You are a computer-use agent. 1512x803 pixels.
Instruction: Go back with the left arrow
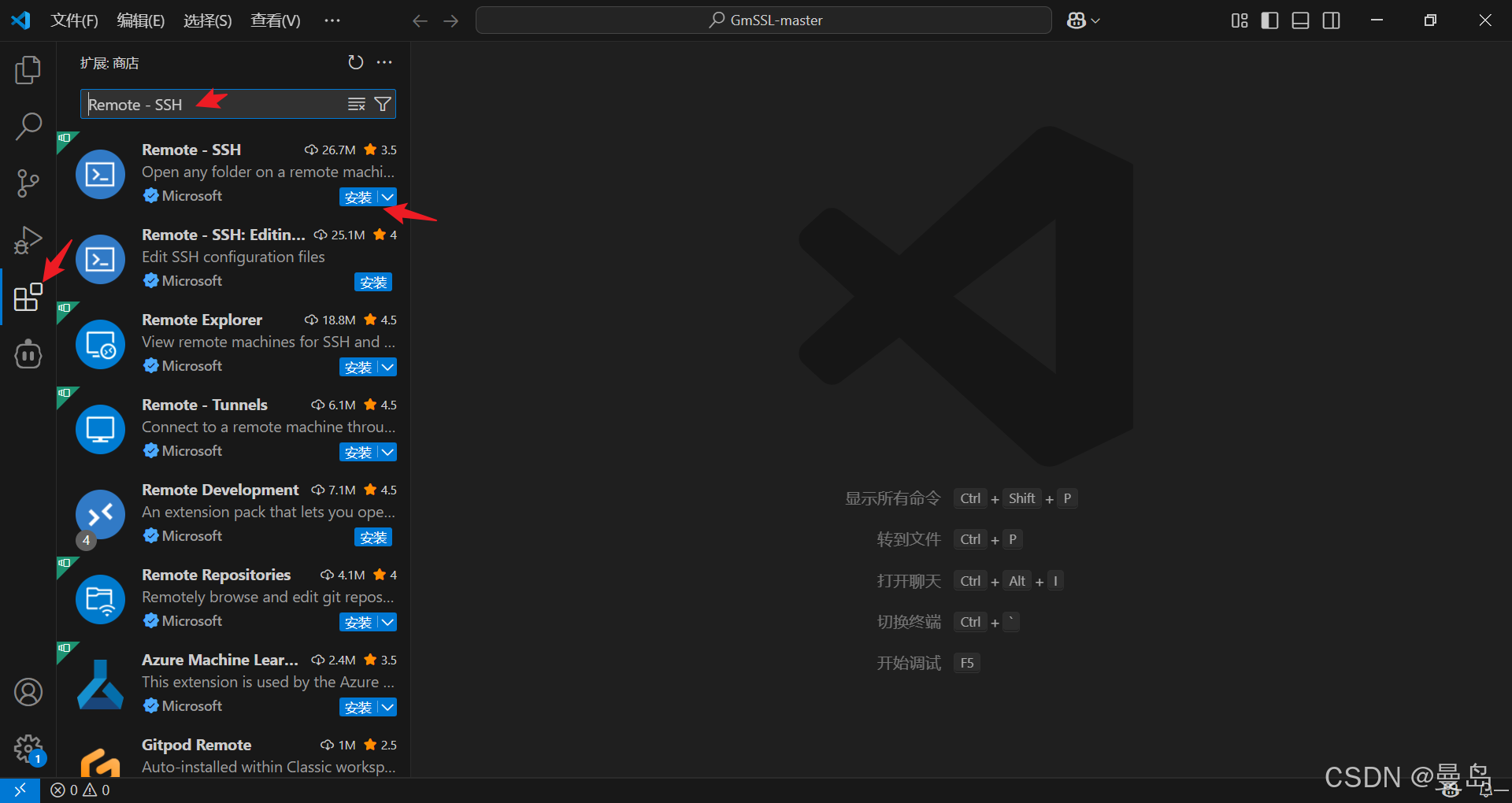(x=420, y=21)
